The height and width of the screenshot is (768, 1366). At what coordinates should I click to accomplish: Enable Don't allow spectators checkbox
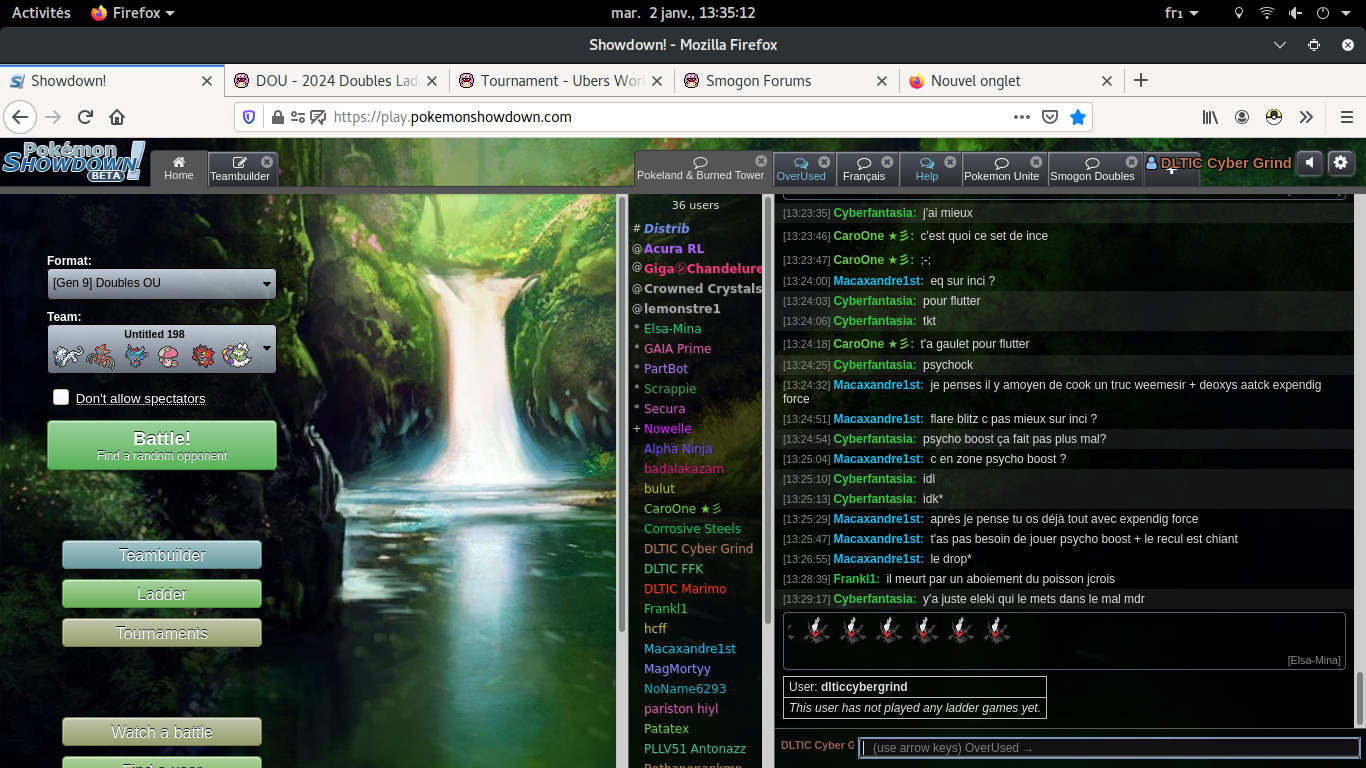[61, 398]
